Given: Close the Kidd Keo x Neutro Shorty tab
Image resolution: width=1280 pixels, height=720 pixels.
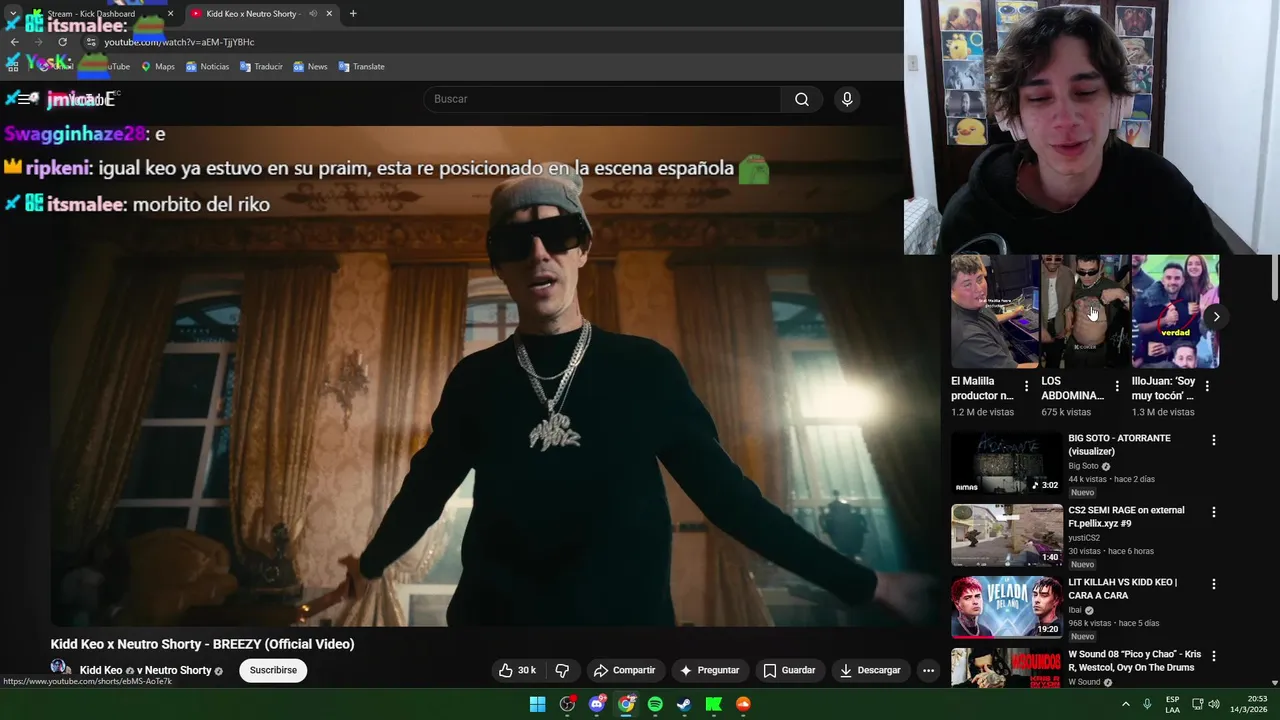Looking at the screenshot, I should (329, 14).
